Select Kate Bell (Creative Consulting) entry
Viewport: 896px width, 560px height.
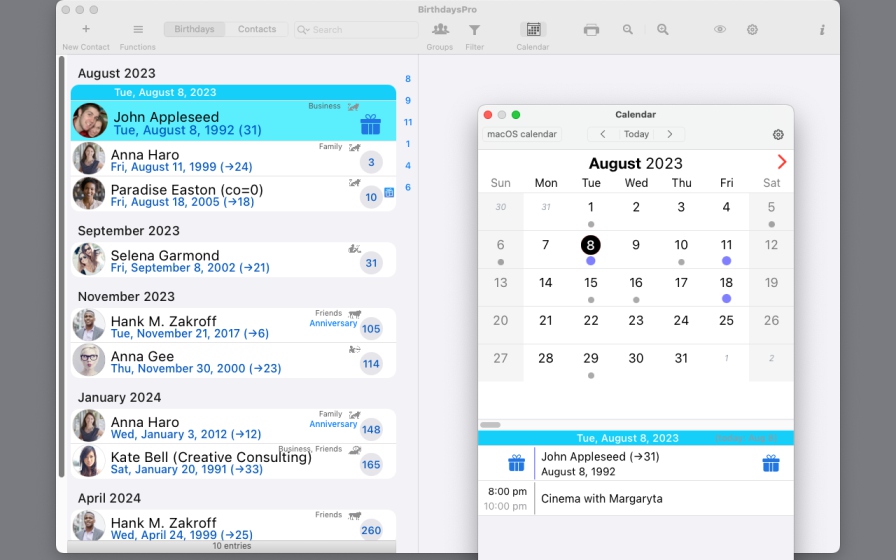[233, 461]
